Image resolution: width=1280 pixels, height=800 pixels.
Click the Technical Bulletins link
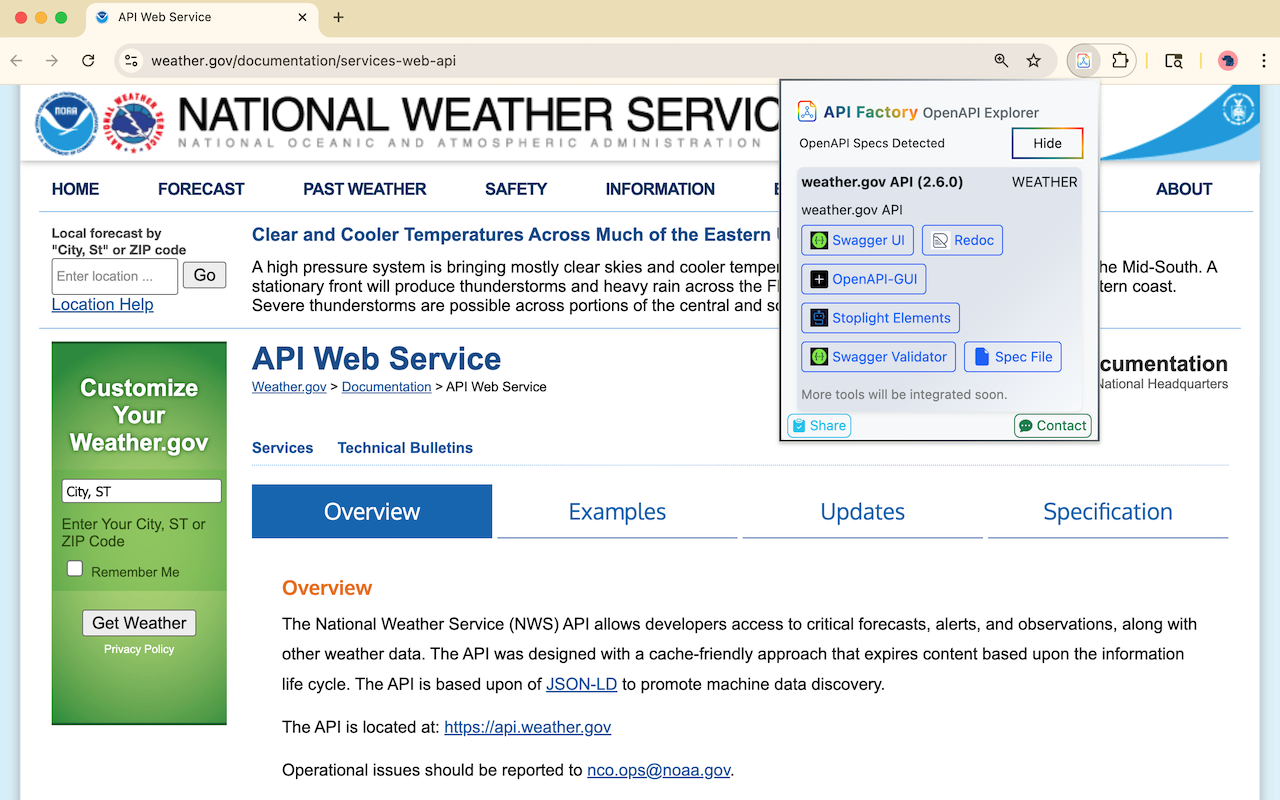tap(405, 448)
